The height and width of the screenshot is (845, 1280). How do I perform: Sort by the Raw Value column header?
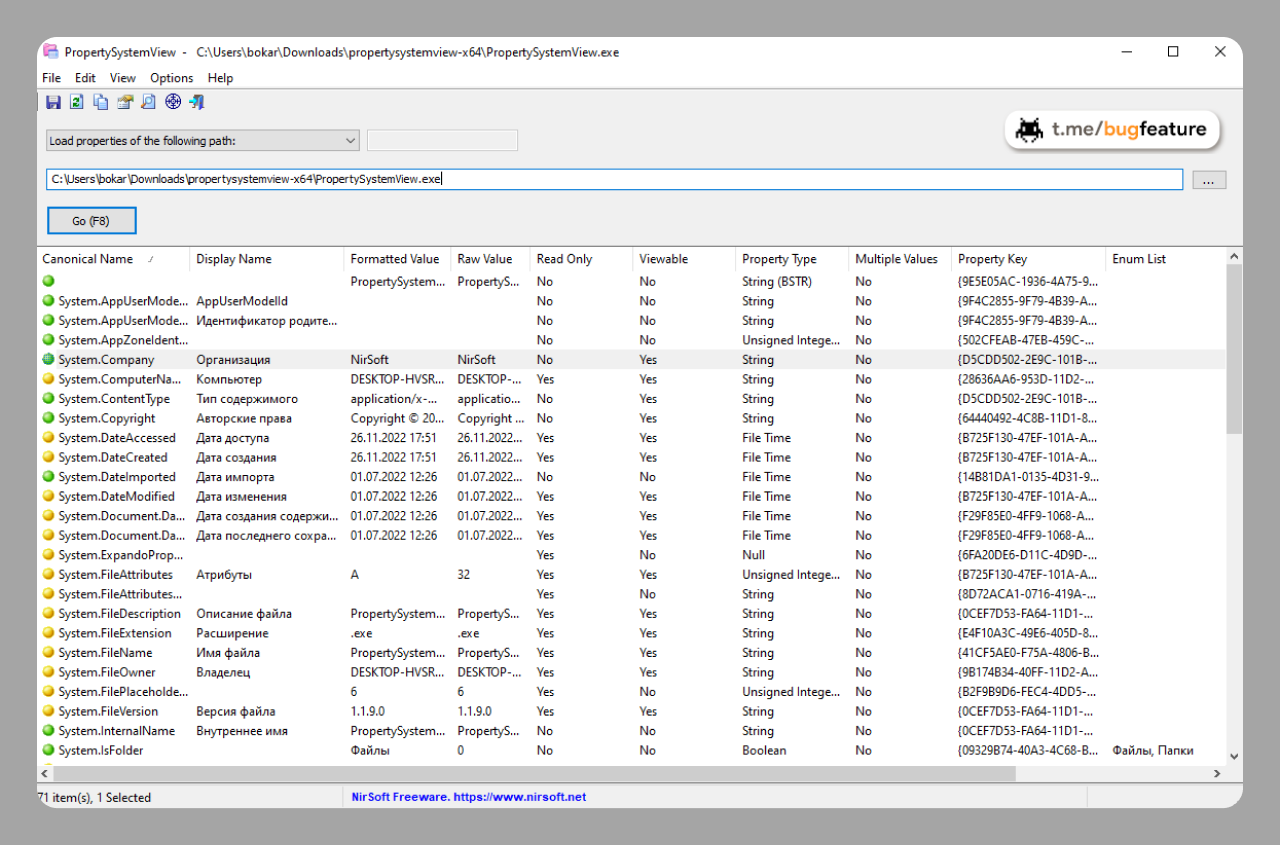(x=490, y=259)
